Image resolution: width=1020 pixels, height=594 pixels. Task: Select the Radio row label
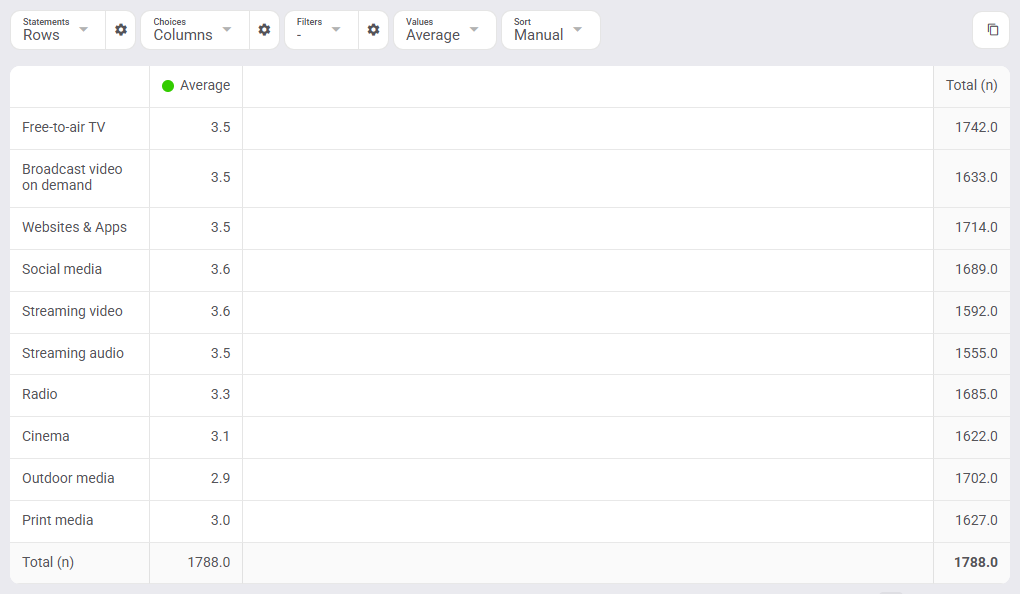point(40,394)
